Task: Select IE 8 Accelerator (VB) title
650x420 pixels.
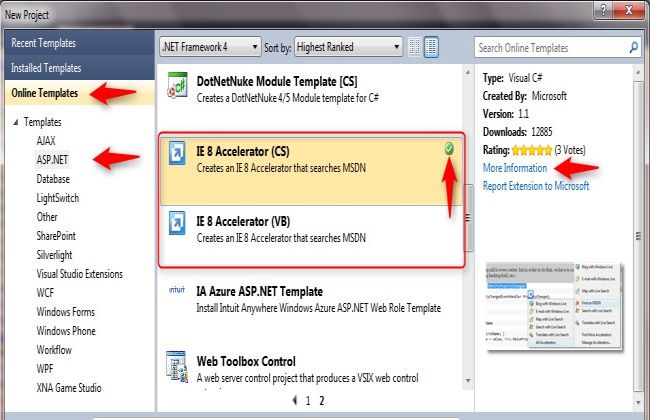Action: click(x=243, y=221)
